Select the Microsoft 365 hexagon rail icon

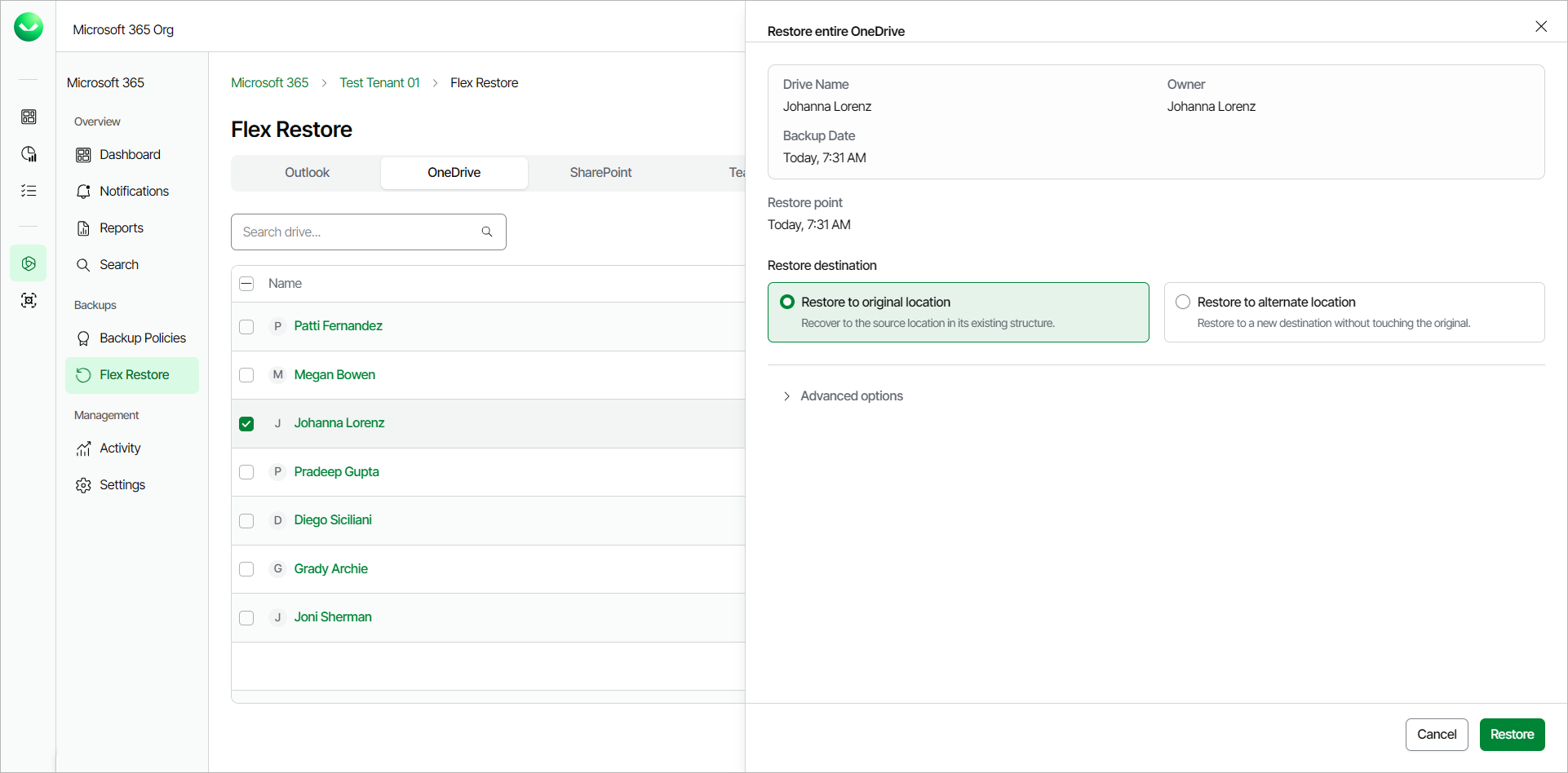(x=29, y=263)
